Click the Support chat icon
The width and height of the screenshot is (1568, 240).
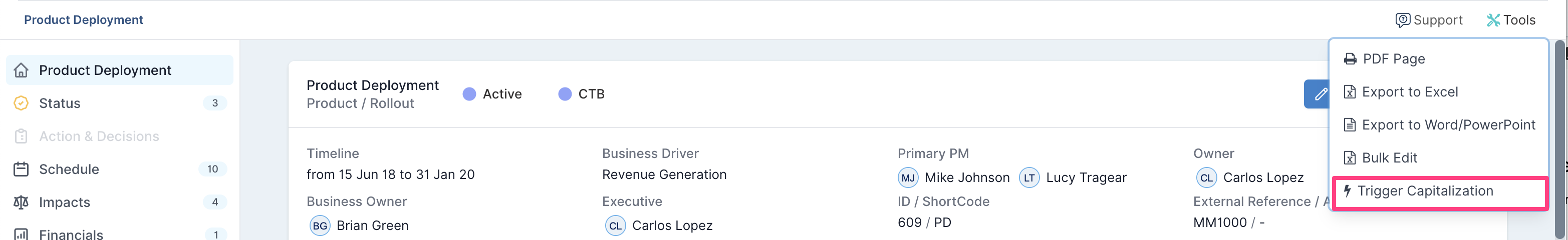[x=1403, y=20]
